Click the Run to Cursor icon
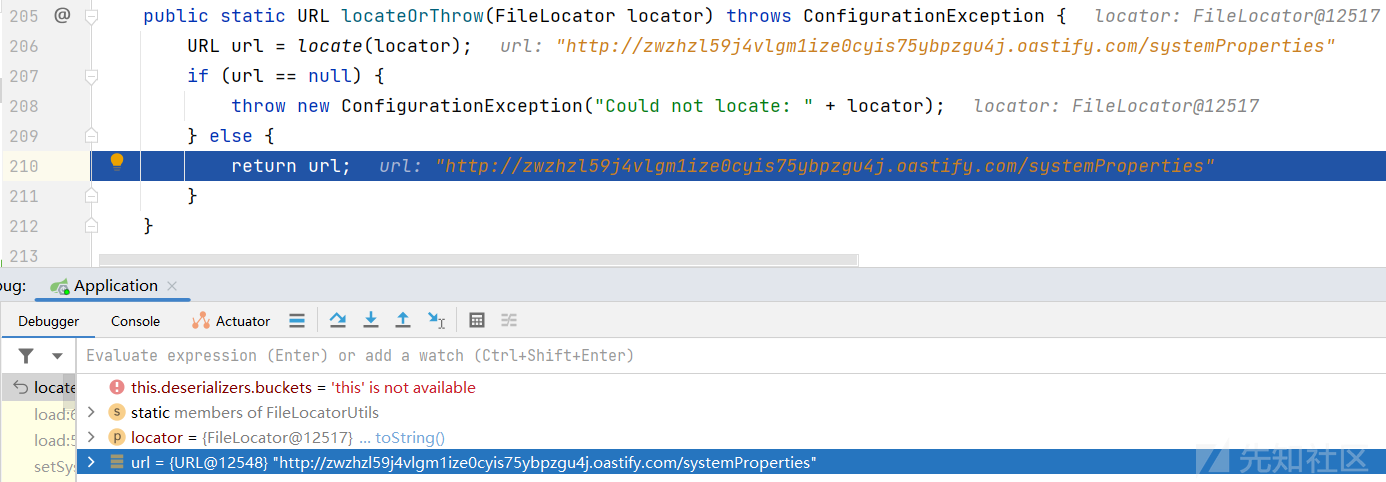Viewport: 1386px width, 482px height. point(436,320)
